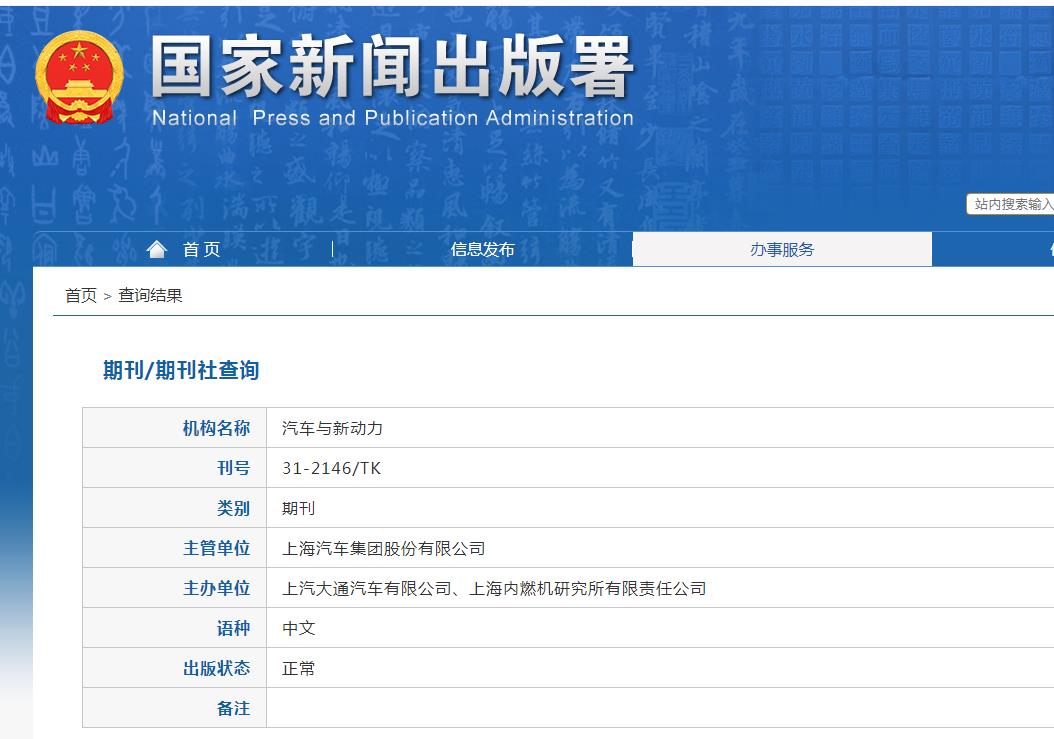
Task: Click the 机构名称 label cell
Action: point(217,427)
